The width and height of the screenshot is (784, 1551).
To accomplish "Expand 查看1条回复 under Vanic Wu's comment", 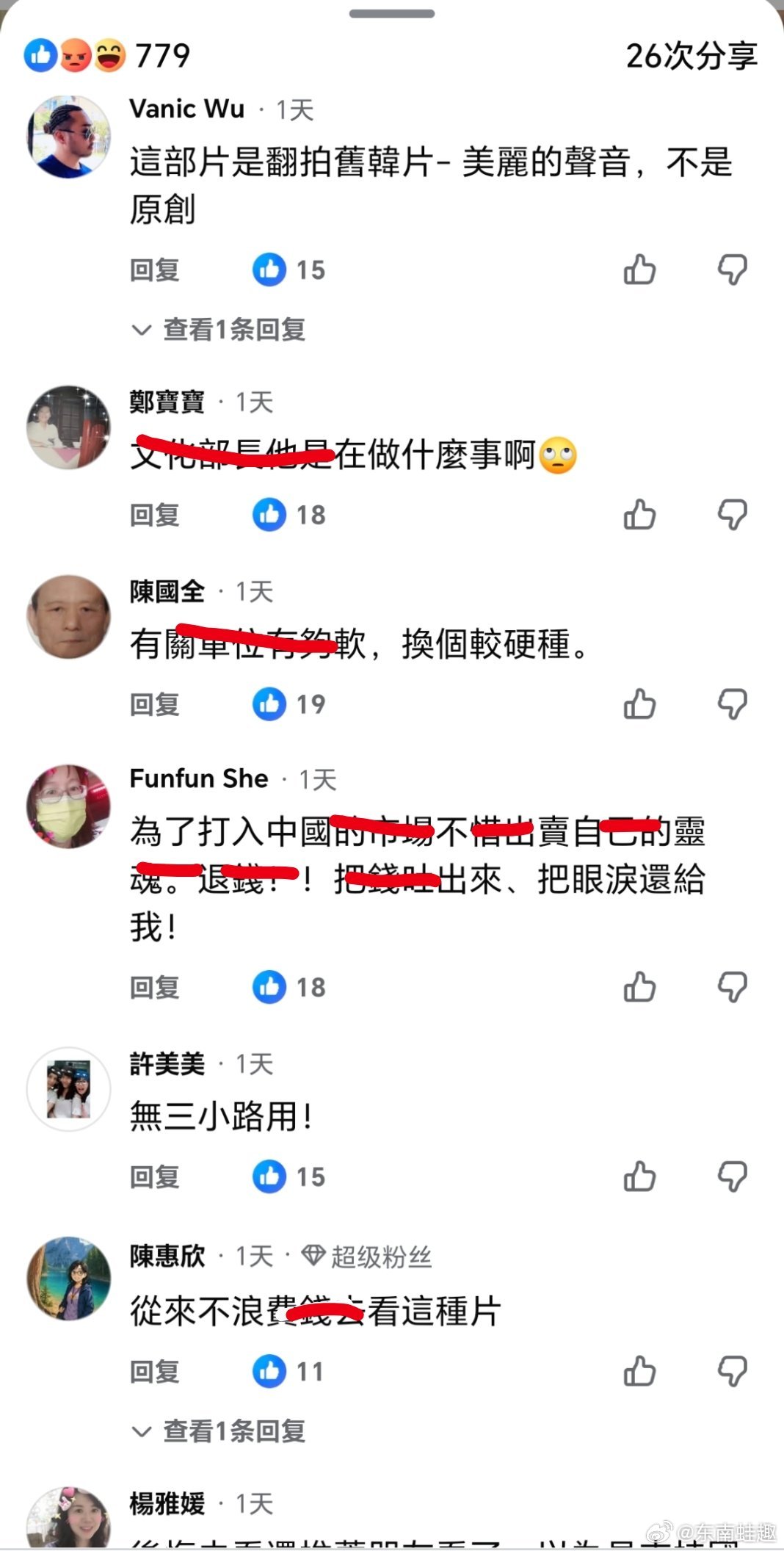I will click(218, 329).
